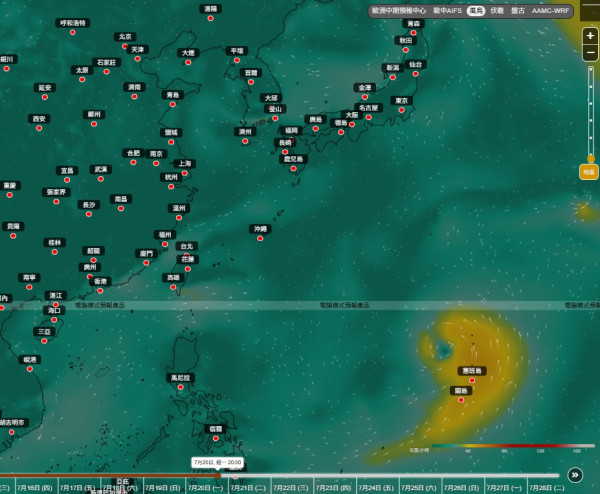Select the 馬尼拉 city marker
Screen dimensions: 600x494
click(180, 387)
